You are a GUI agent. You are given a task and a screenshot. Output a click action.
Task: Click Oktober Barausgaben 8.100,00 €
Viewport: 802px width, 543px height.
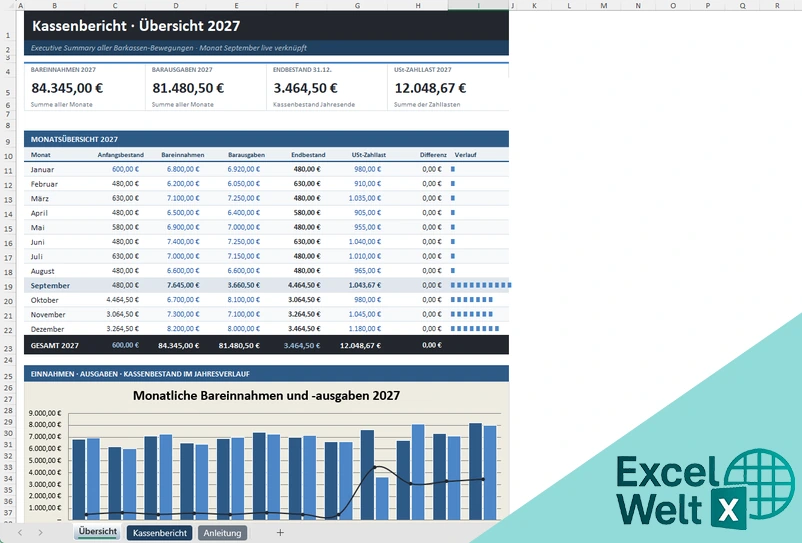243,300
